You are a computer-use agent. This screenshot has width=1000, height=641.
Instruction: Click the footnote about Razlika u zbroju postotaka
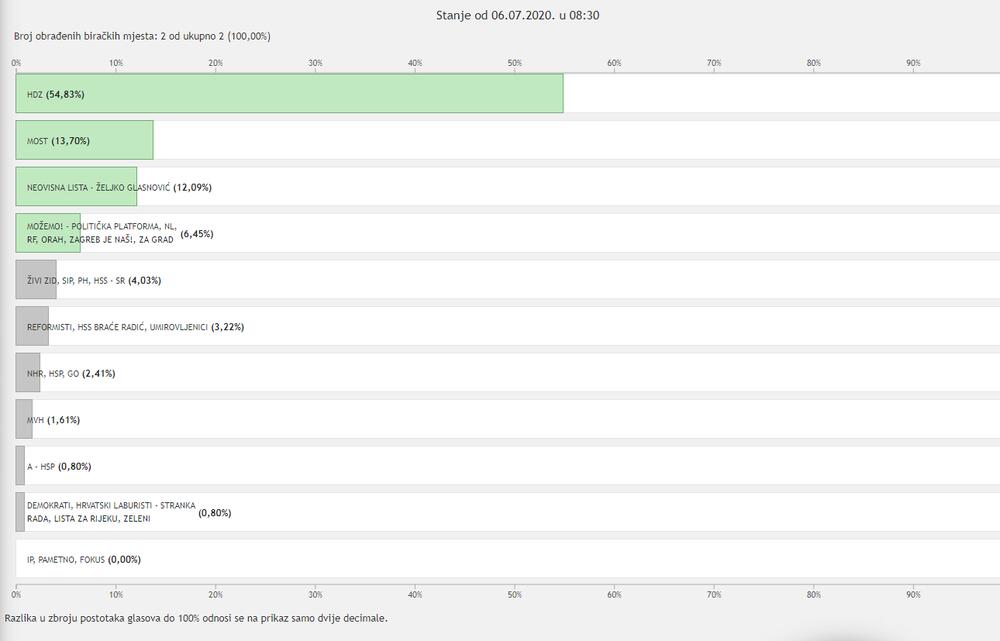[x=196, y=618]
